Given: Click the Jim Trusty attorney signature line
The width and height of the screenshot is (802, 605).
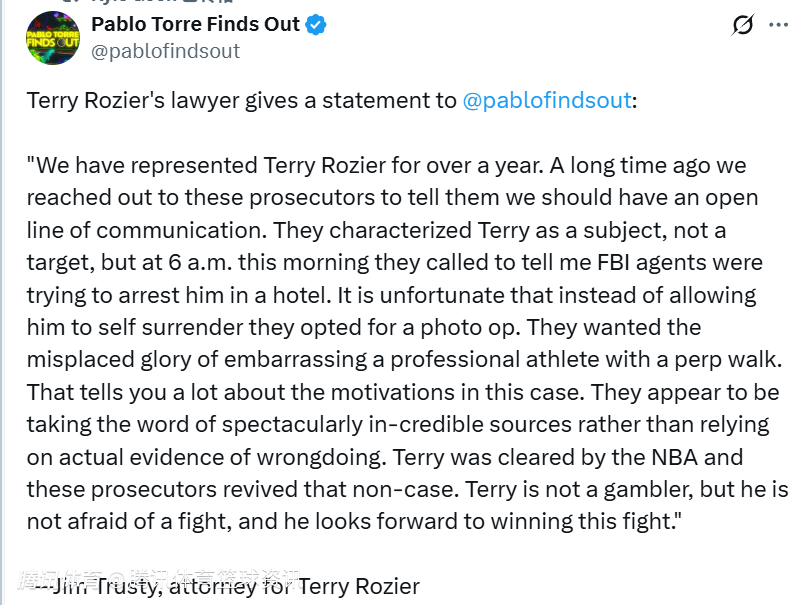Looking at the screenshot, I should [225, 586].
